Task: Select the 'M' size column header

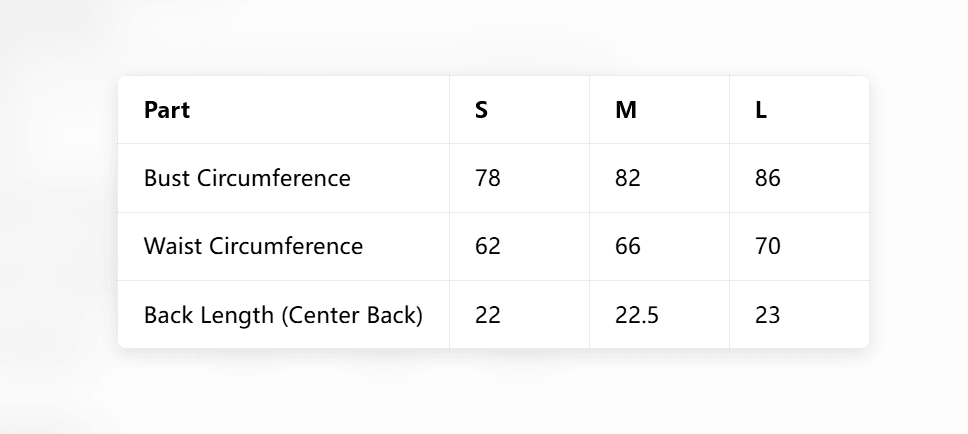Action: [x=626, y=110]
